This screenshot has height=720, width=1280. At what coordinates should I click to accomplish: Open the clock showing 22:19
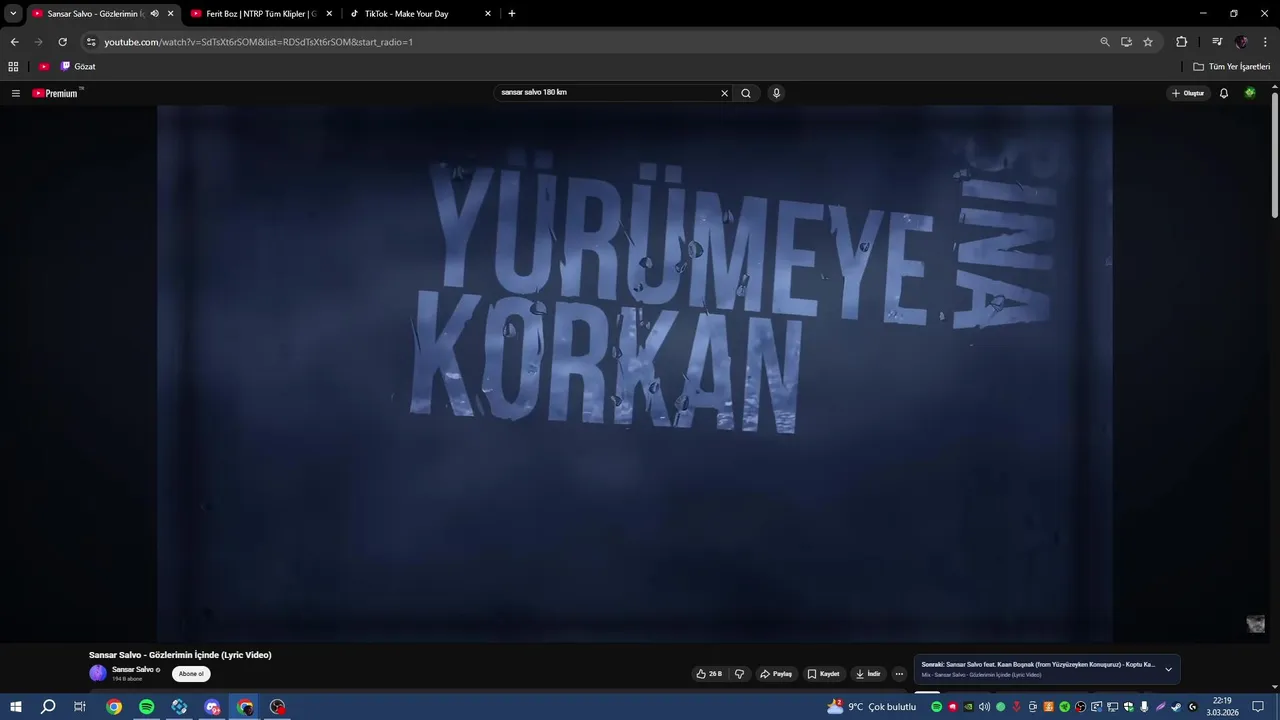1222,707
